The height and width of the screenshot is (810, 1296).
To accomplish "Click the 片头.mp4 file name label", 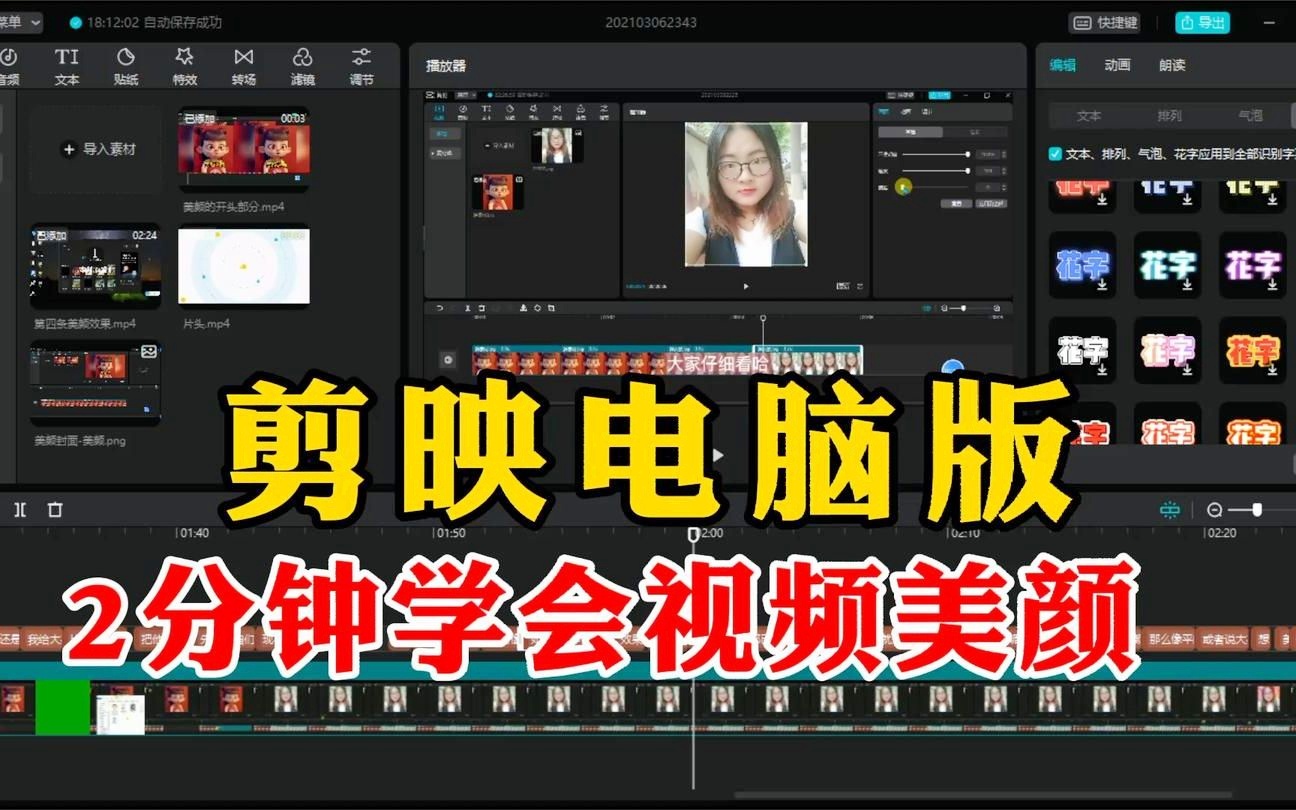I will pyautogui.click(x=206, y=324).
